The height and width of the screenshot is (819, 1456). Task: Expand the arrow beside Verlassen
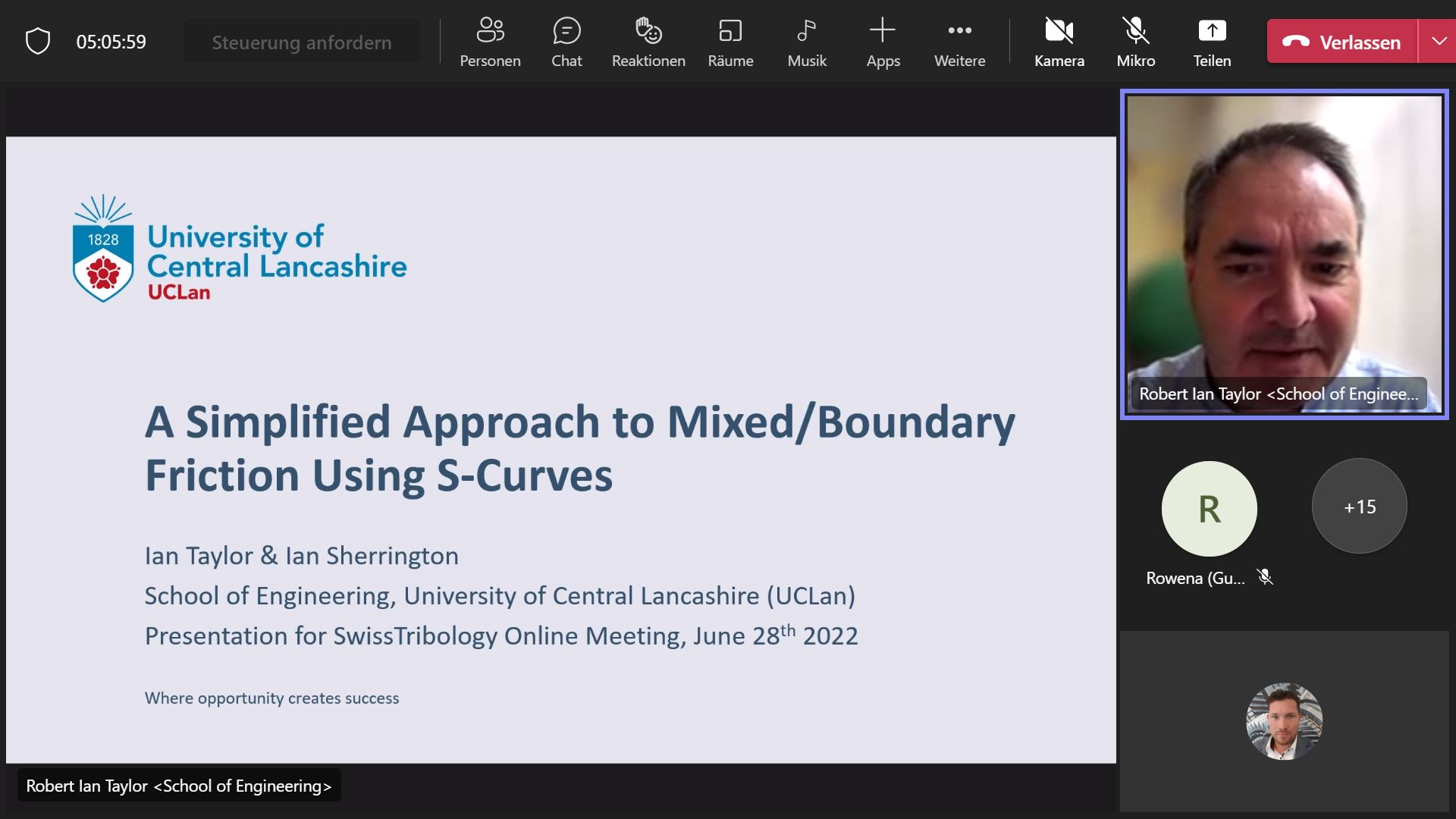(x=1439, y=42)
